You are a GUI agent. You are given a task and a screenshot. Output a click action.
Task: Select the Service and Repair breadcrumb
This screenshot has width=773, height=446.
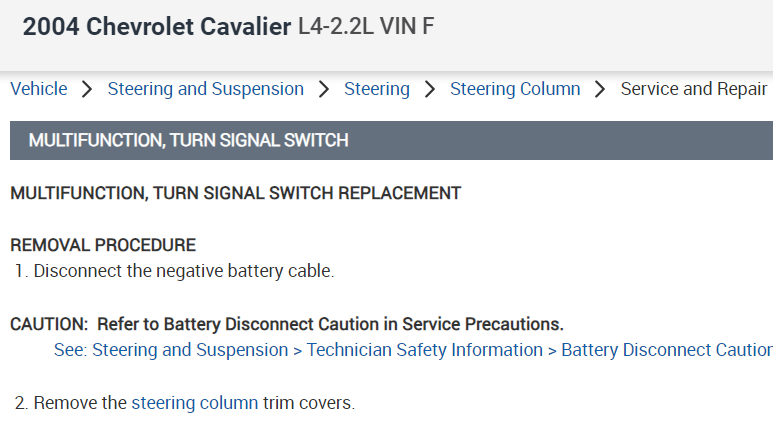point(694,89)
